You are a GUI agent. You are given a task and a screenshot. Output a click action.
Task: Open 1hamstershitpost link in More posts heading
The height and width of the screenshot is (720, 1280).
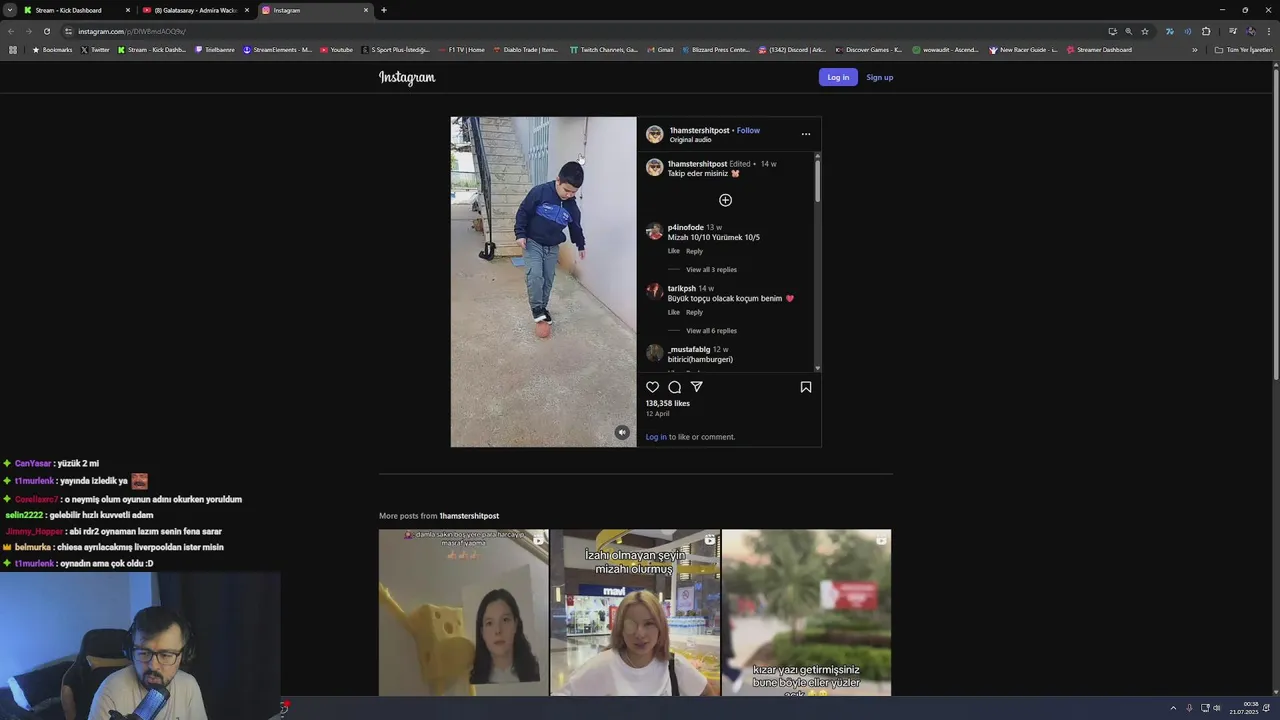click(x=469, y=516)
